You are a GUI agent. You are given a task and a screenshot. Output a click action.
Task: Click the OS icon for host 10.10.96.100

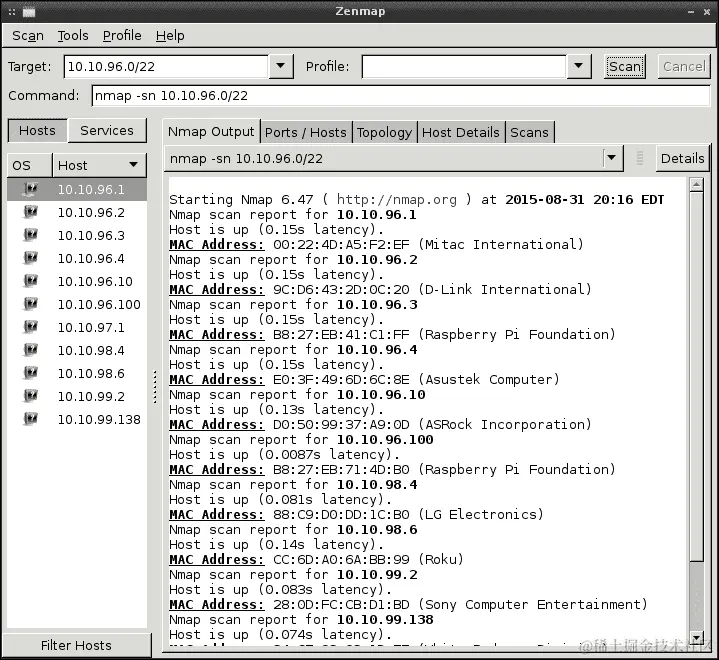[30, 304]
